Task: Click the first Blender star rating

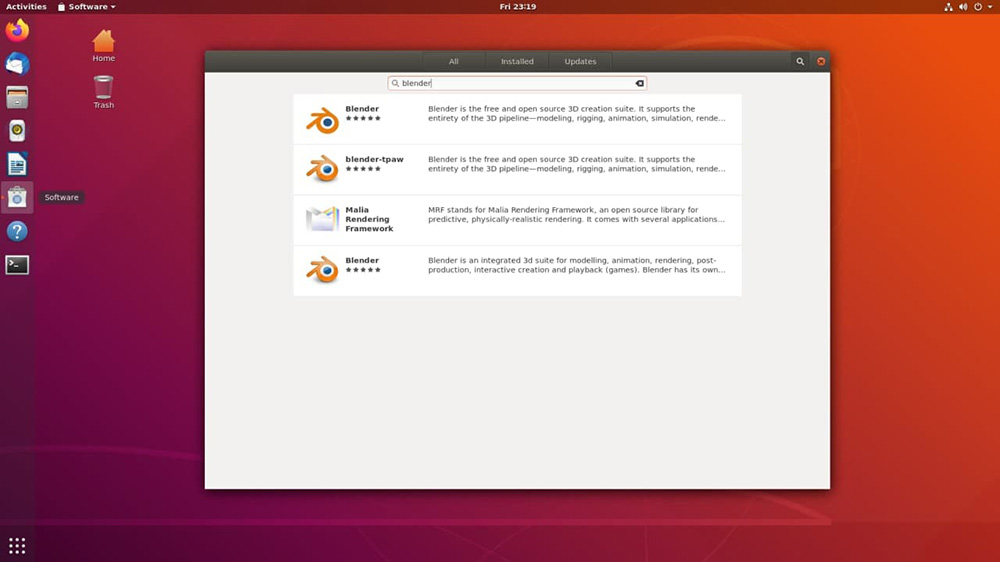Action: click(x=363, y=119)
